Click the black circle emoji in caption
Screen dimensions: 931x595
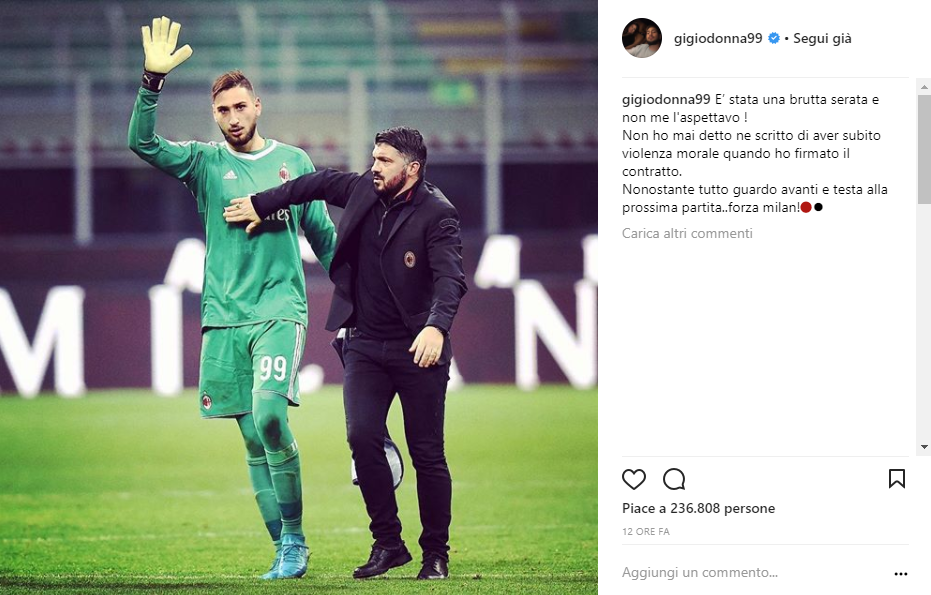click(x=818, y=207)
